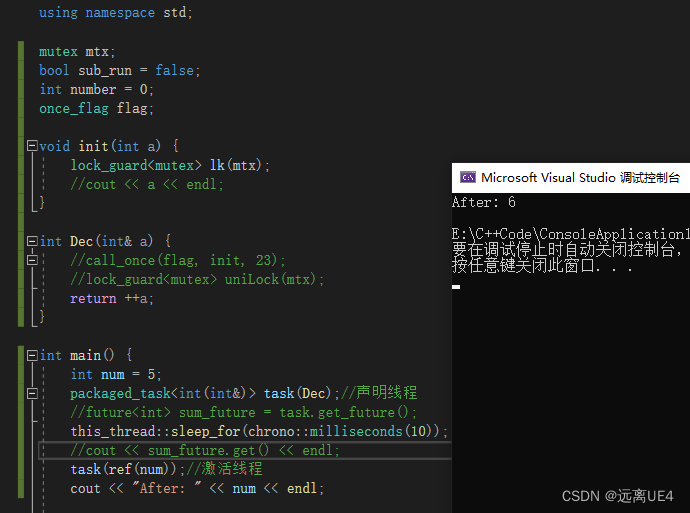Click 'return ++a;' statement
Image resolution: width=690 pixels, height=513 pixels.
click(x=112, y=298)
